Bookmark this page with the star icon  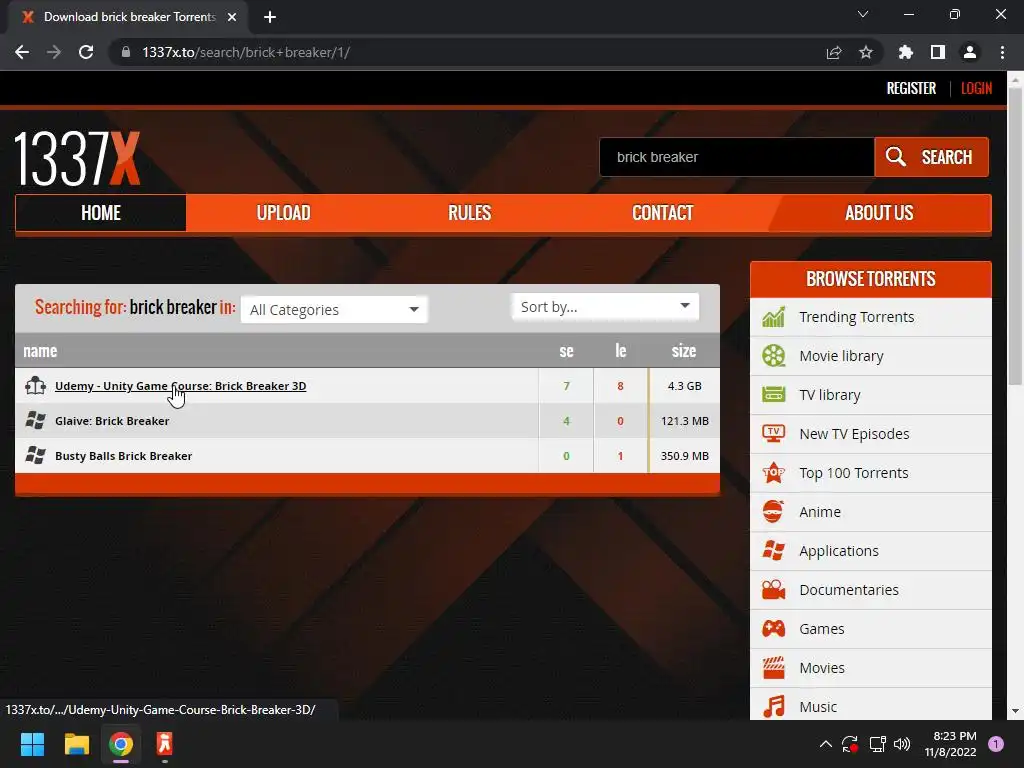pos(866,52)
